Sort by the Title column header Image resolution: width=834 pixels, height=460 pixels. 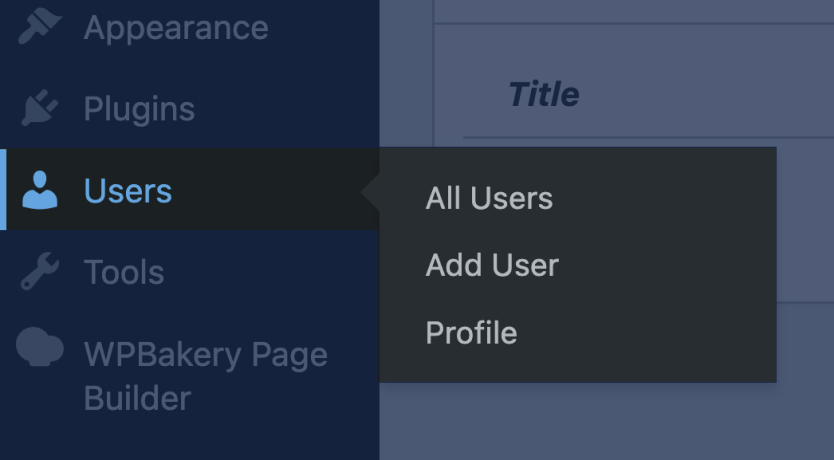click(x=543, y=95)
